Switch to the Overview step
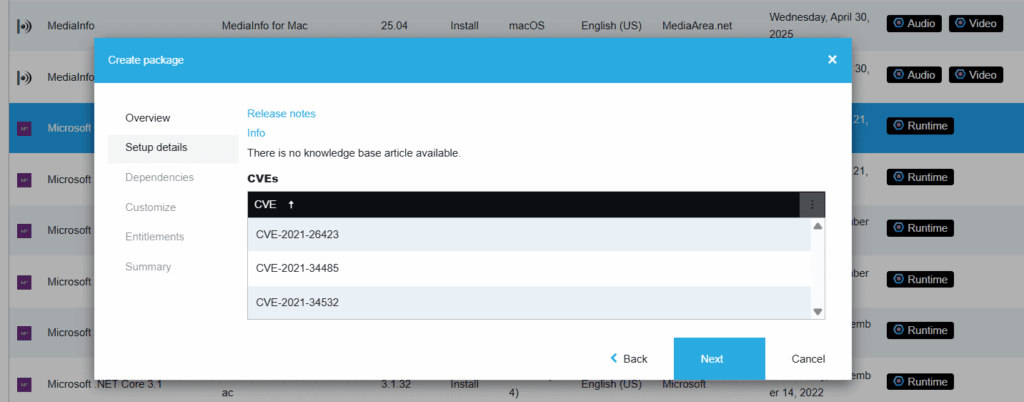 click(147, 118)
